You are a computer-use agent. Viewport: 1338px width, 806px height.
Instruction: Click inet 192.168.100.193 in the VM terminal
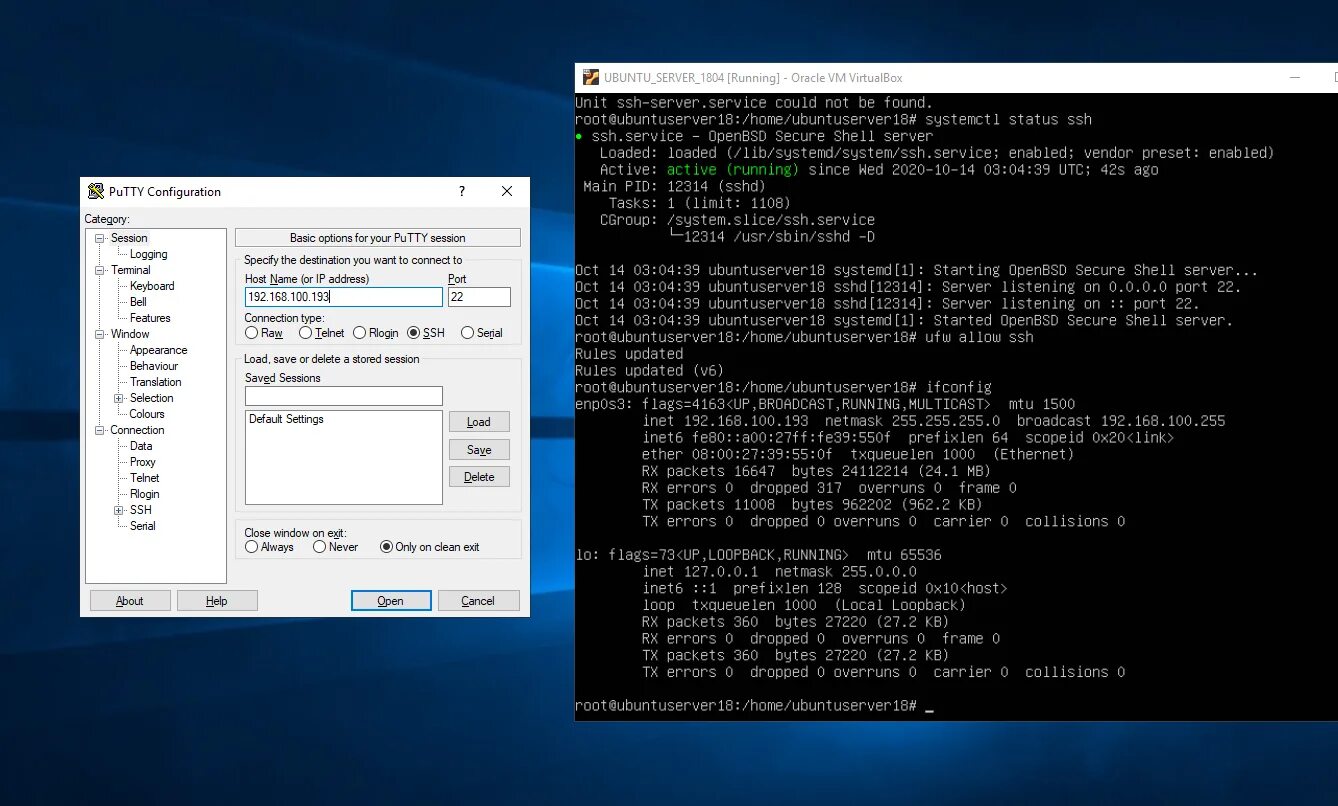click(x=726, y=421)
